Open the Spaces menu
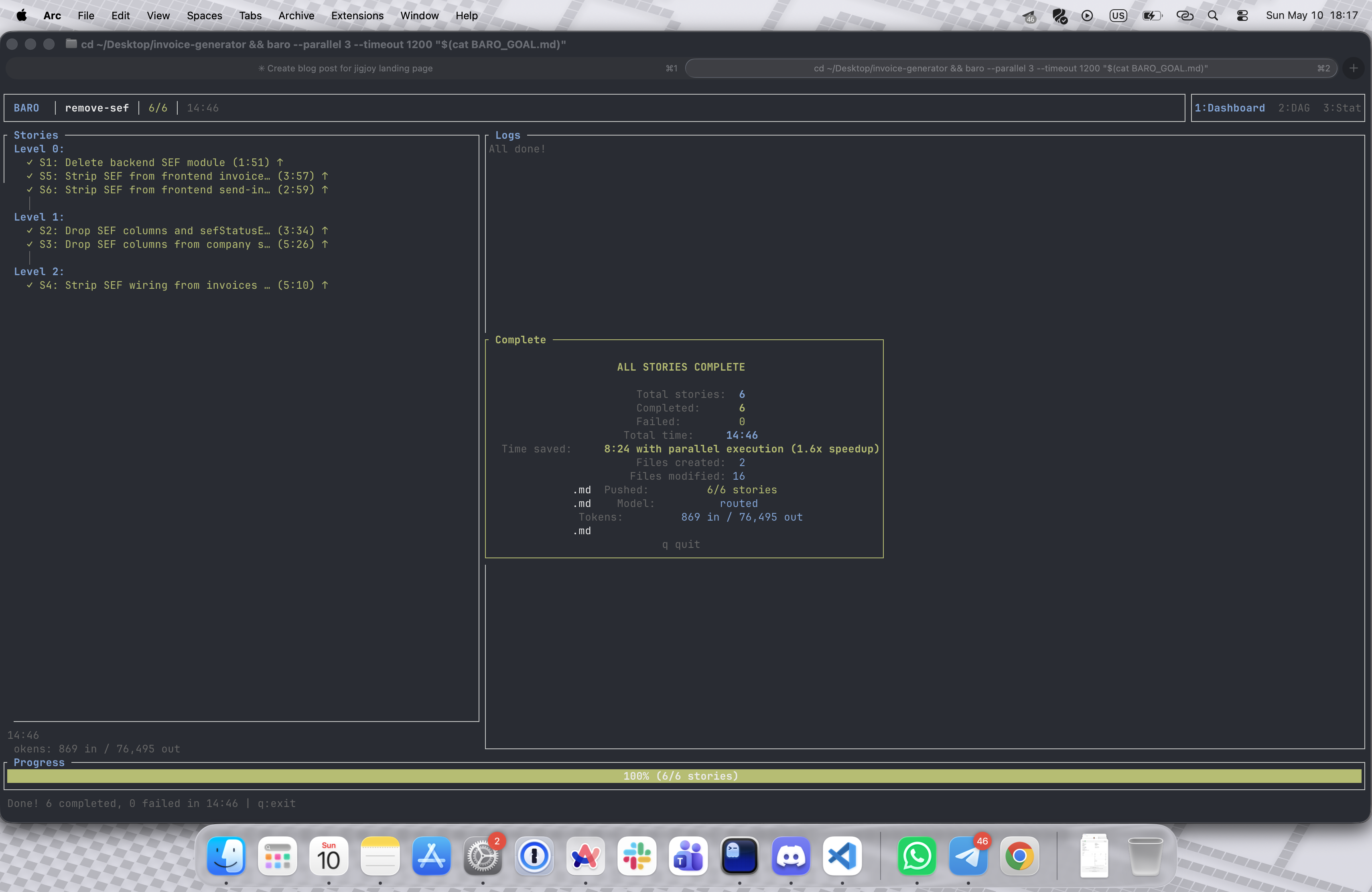The image size is (1372, 892). pyautogui.click(x=204, y=16)
